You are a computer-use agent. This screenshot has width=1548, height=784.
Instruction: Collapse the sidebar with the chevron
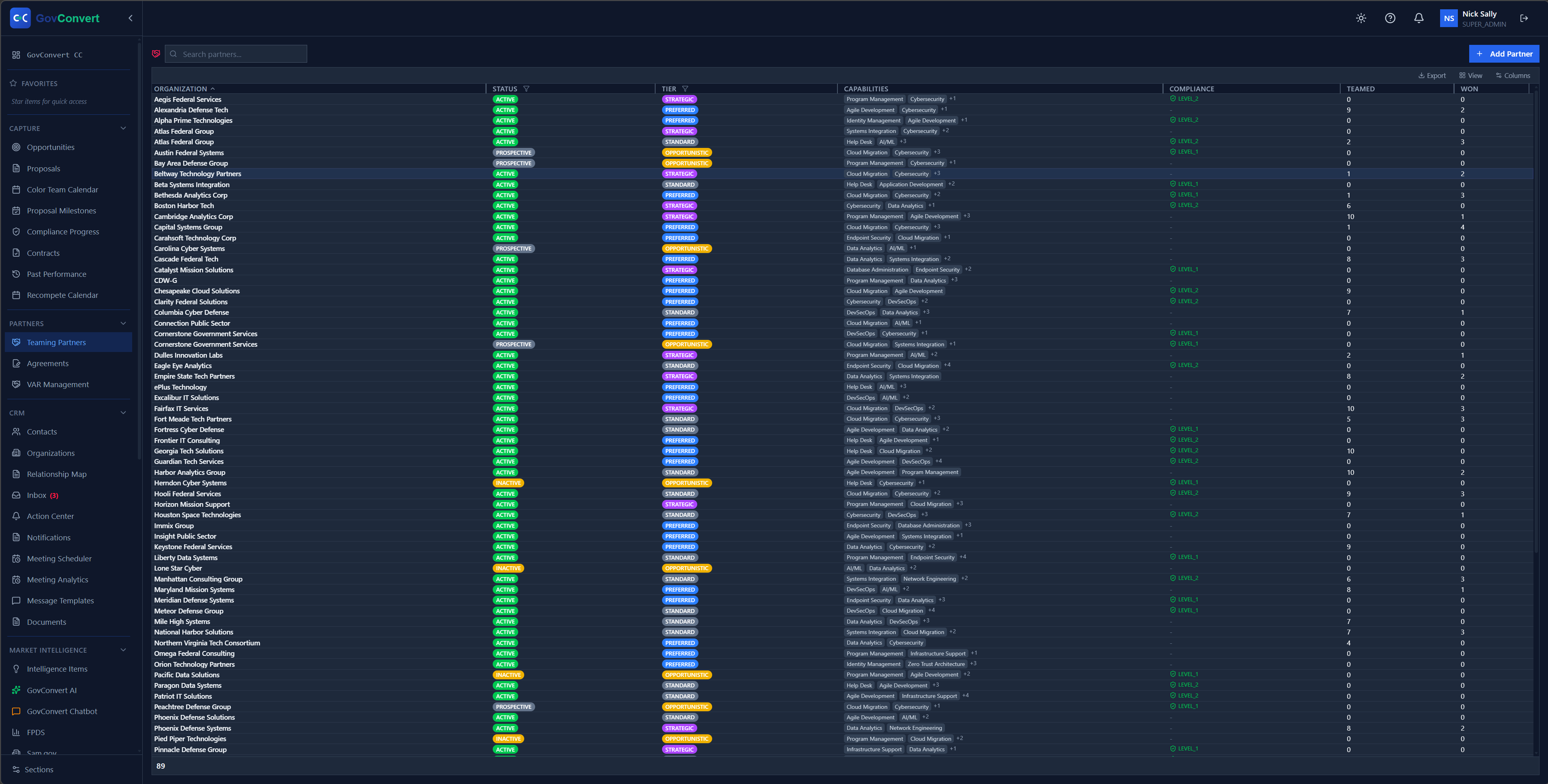[x=131, y=18]
